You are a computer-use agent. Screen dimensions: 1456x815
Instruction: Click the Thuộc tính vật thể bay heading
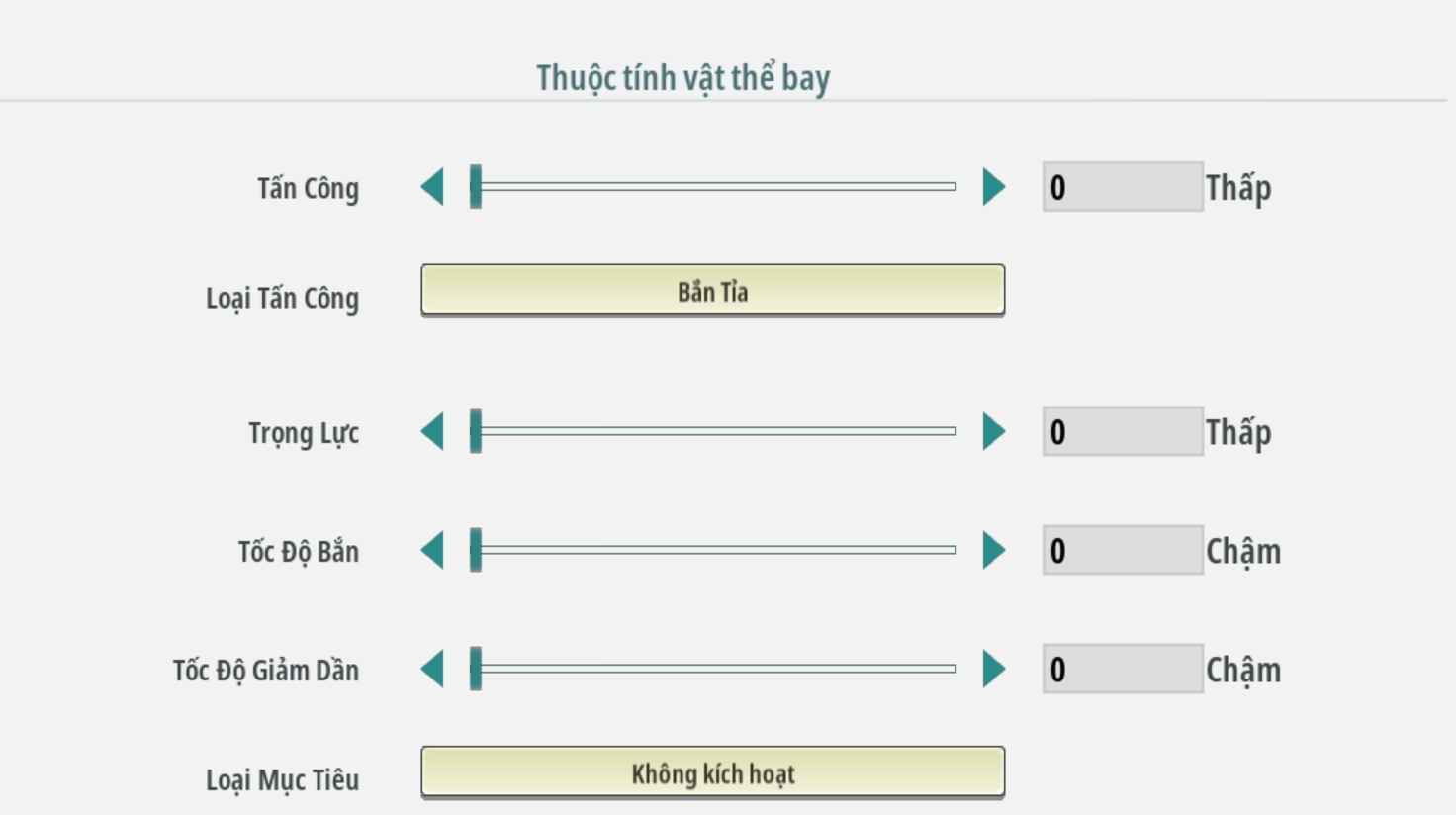pos(682,78)
